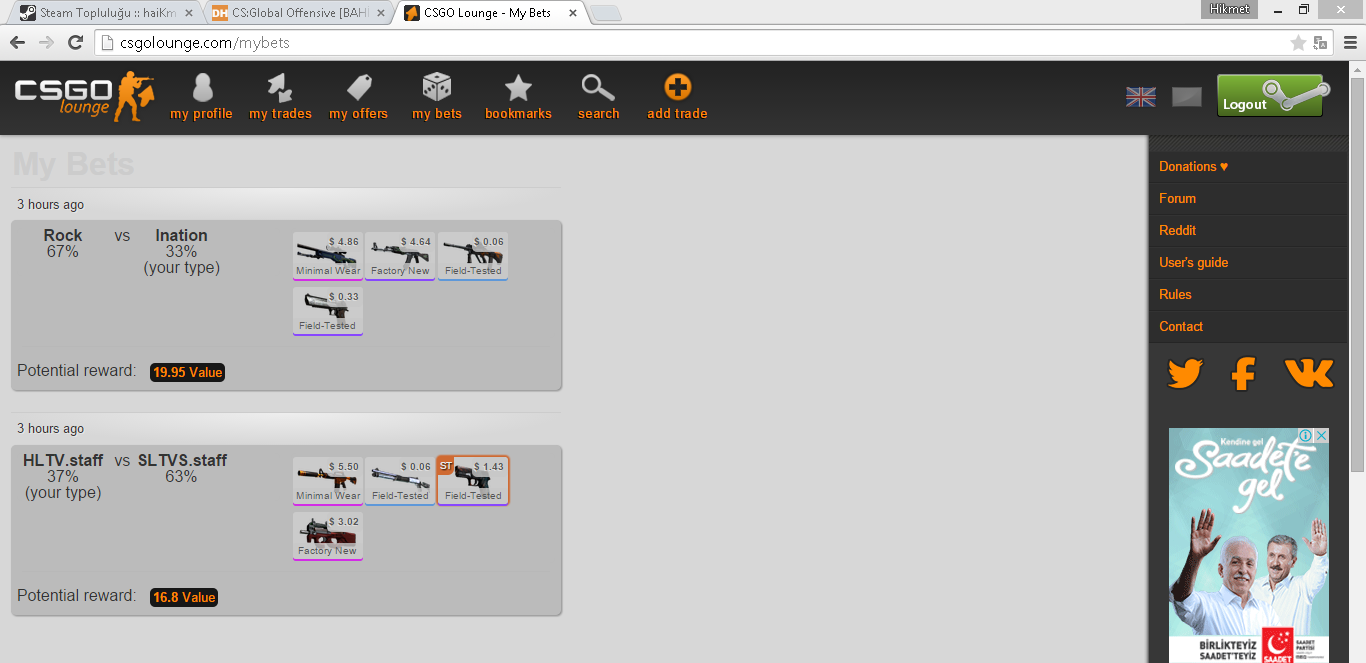Click the address bar URL field
The height and width of the screenshot is (663, 1366).
coord(690,43)
